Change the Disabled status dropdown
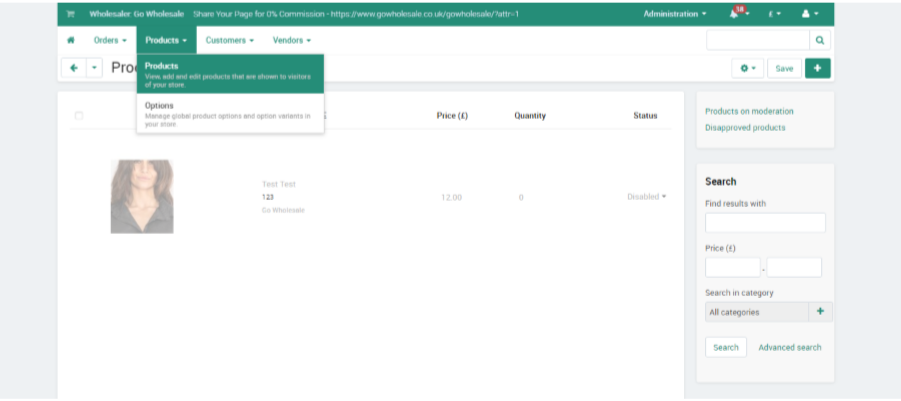 (646, 196)
